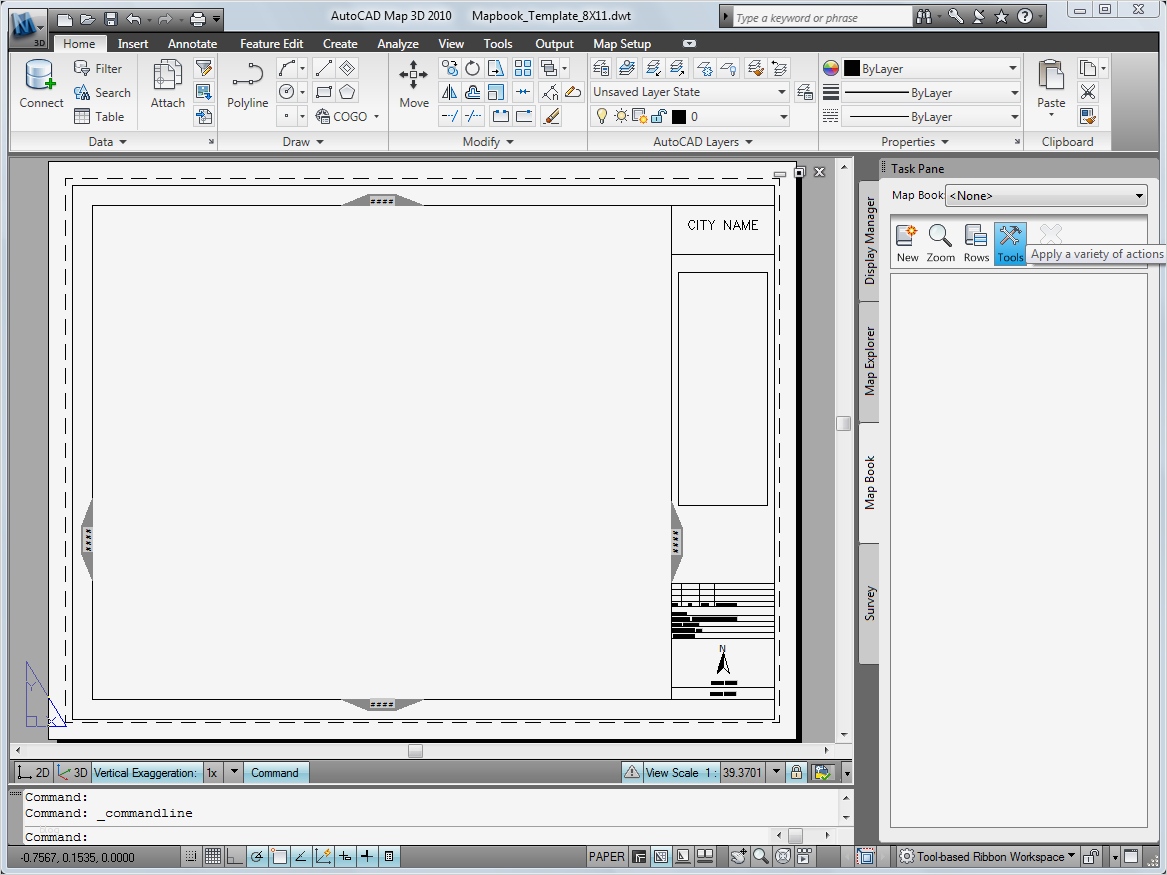Open the COGO dropdown

point(347,116)
